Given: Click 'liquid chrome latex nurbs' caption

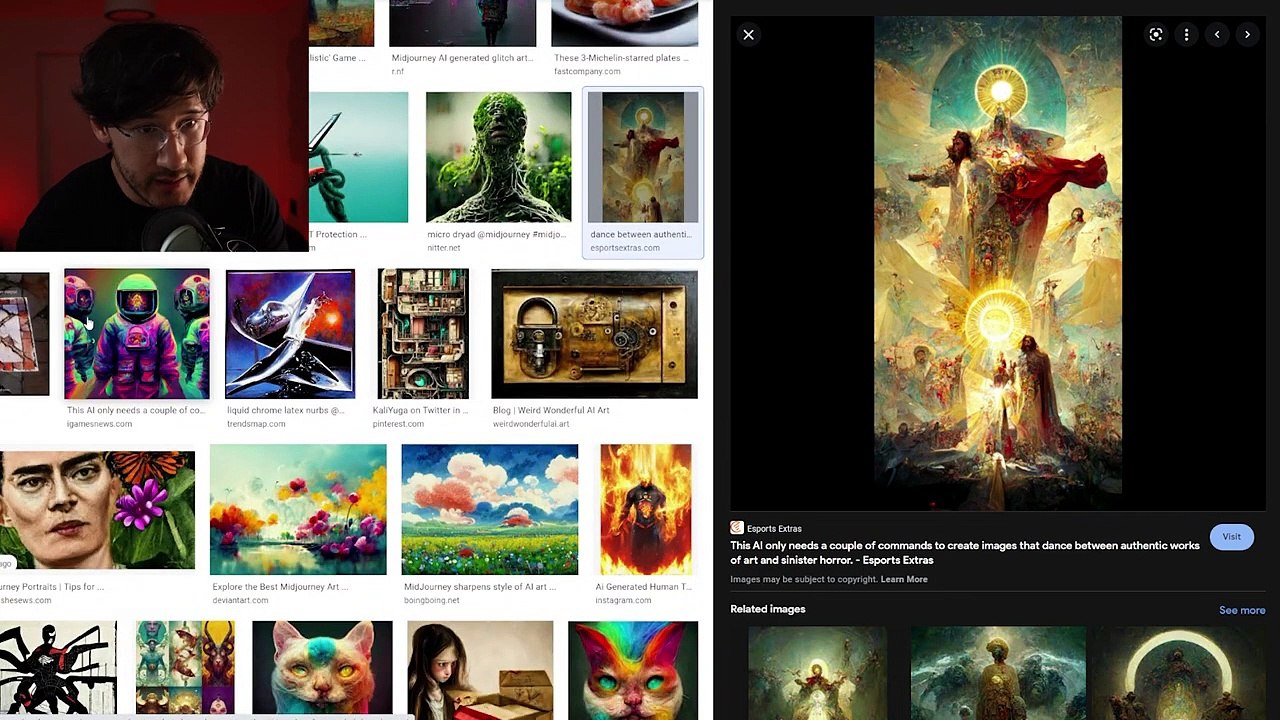Looking at the screenshot, I should 285,411.
